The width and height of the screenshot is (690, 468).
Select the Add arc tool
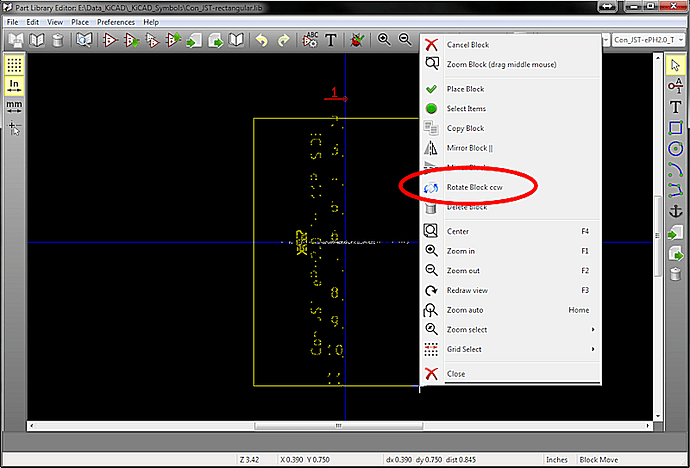pyautogui.click(x=675, y=169)
